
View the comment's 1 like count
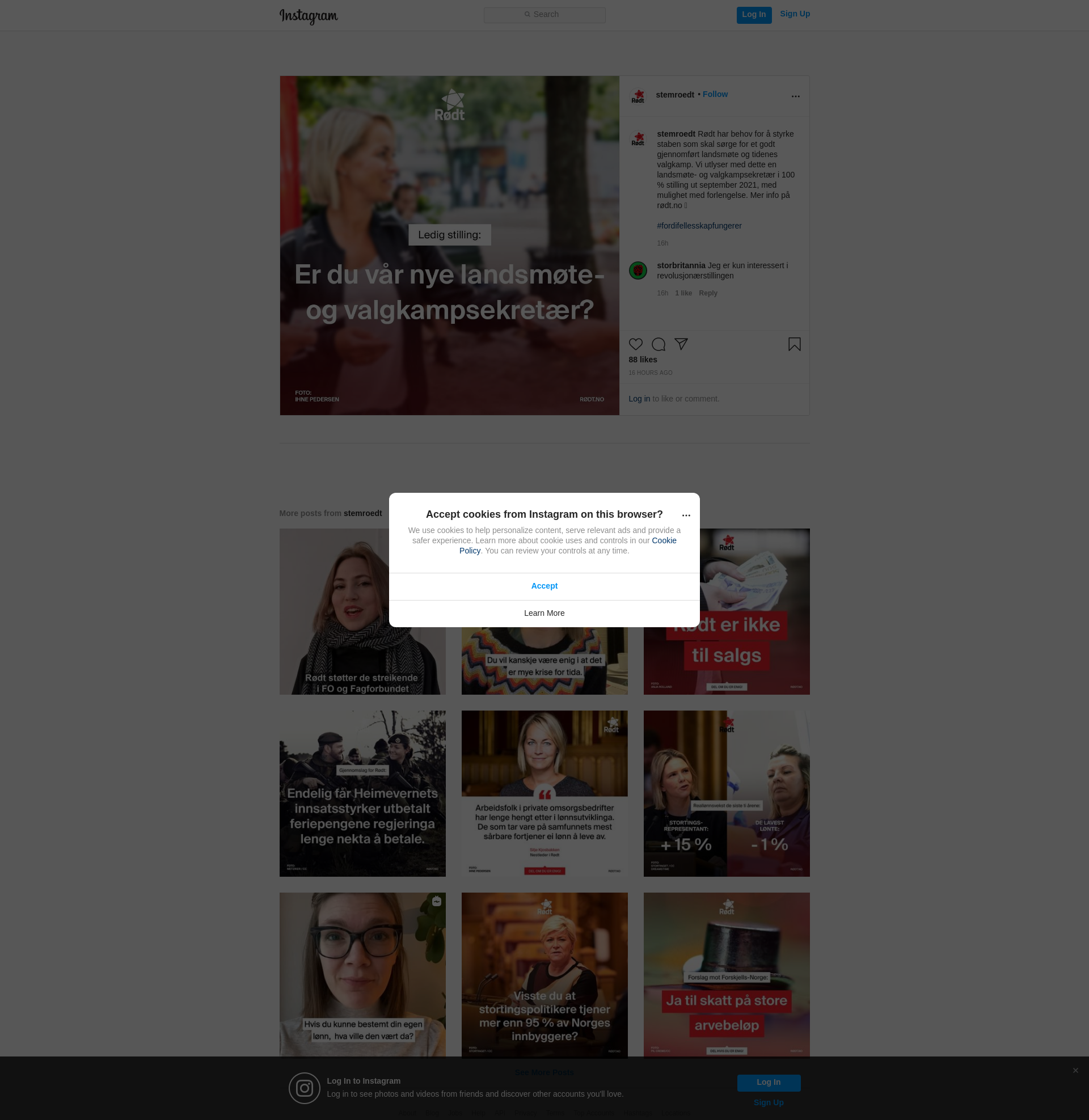click(x=683, y=293)
